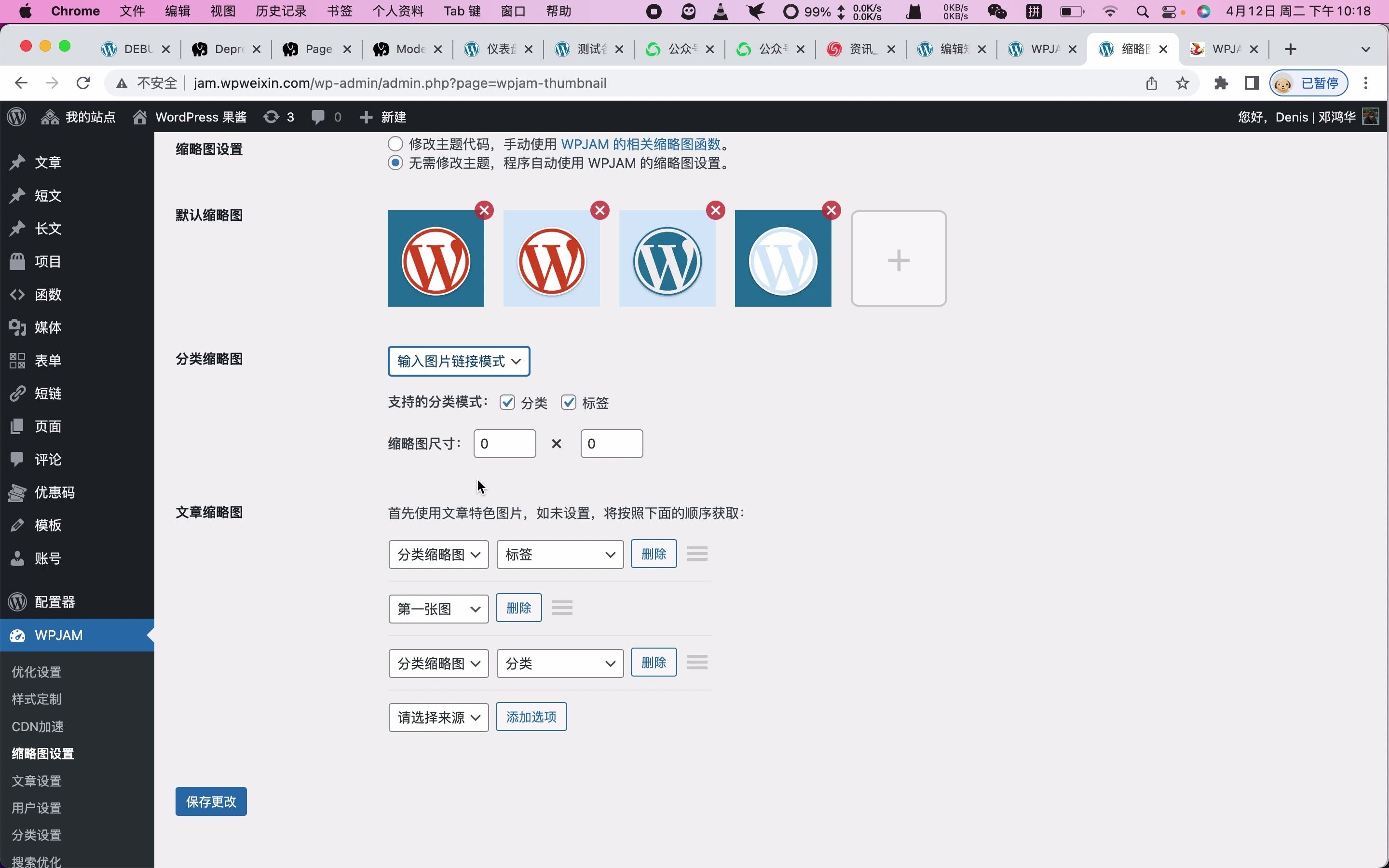Remove the second default thumbnail on light background
The width and height of the screenshot is (1389, 868).
click(600, 210)
